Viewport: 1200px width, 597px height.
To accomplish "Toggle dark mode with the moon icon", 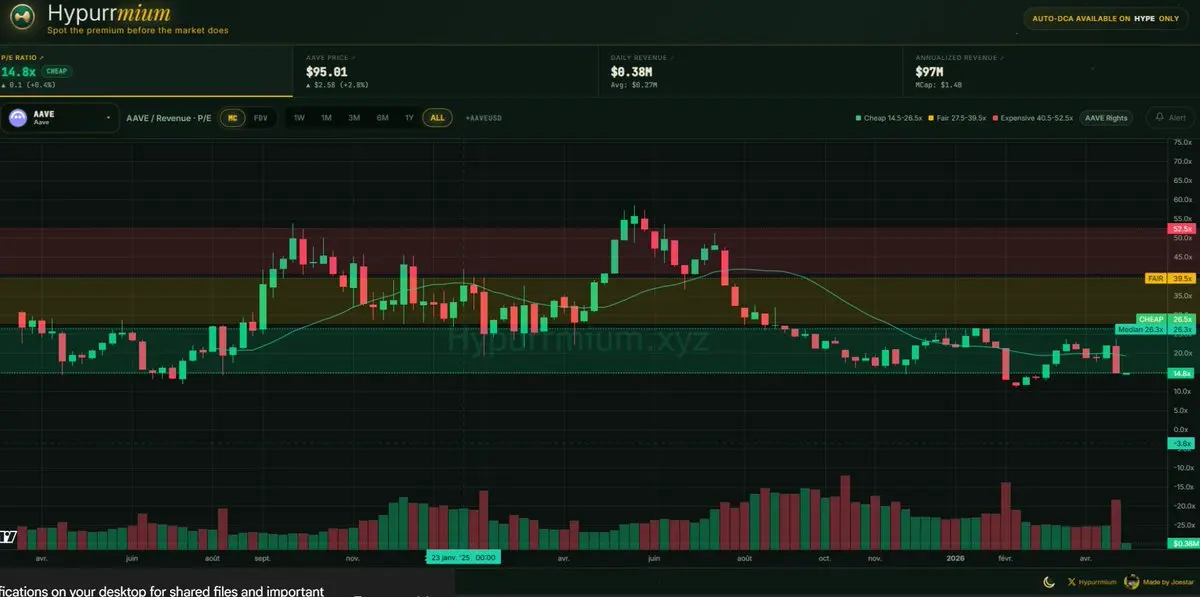I will (1049, 581).
